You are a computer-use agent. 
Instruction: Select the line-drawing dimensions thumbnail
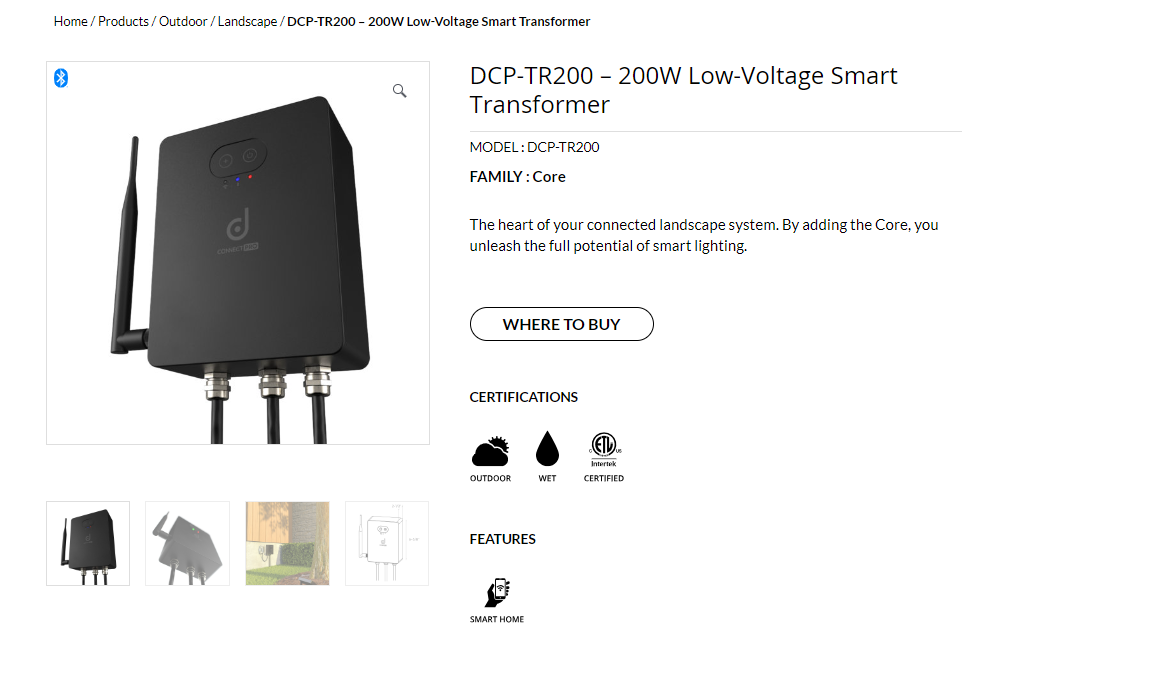tap(387, 544)
